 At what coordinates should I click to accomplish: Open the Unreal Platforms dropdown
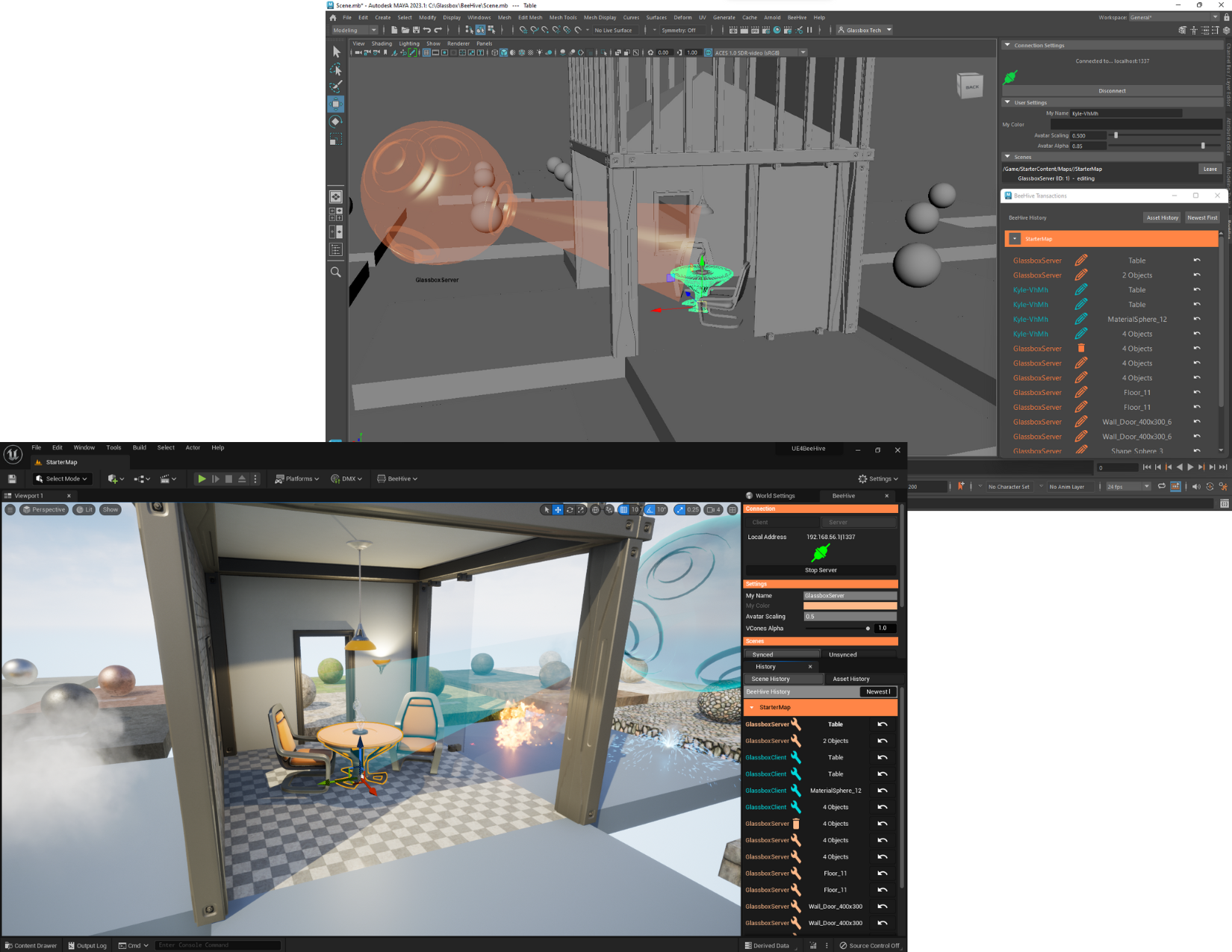coord(297,479)
